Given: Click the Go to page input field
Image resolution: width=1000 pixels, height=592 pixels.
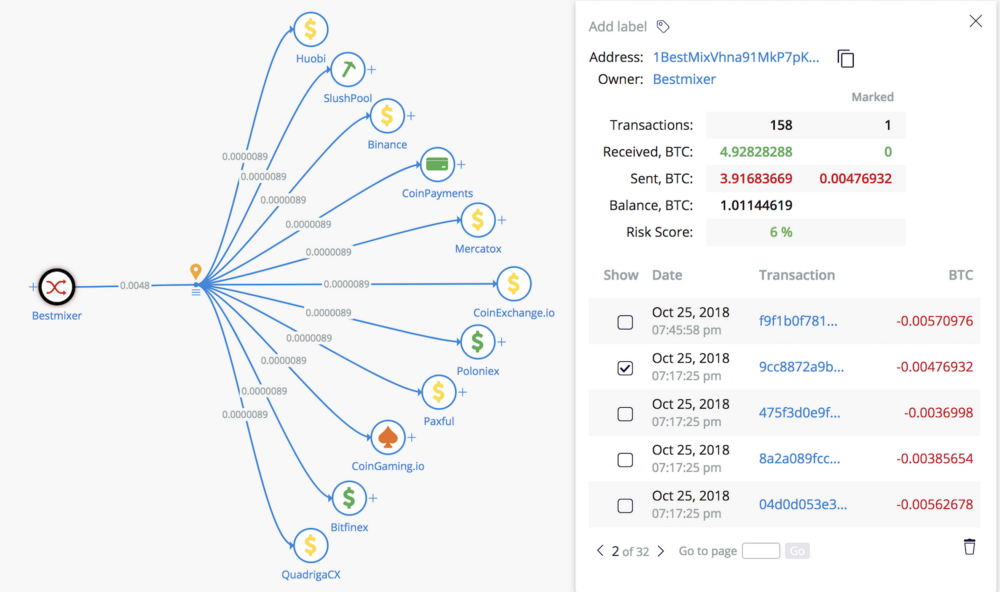Looking at the screenshot, I should click(760, 551).
